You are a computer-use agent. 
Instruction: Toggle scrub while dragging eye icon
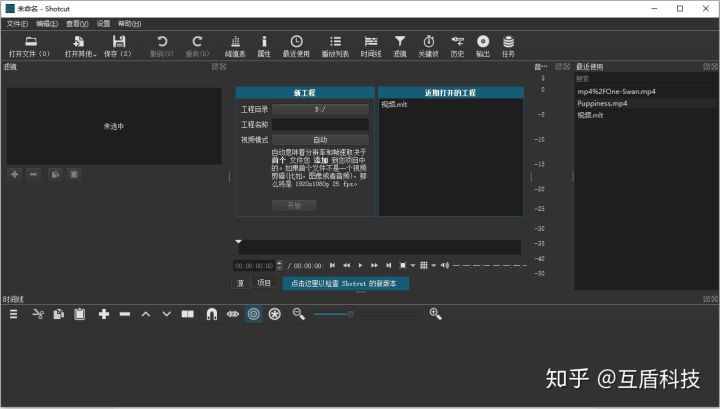tap(232, 314)
